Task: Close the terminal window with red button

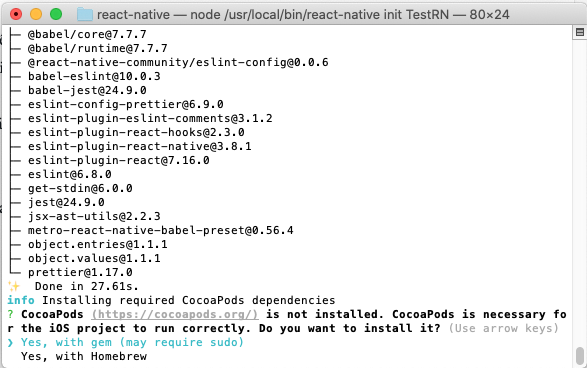Action: tap(16, 14)
